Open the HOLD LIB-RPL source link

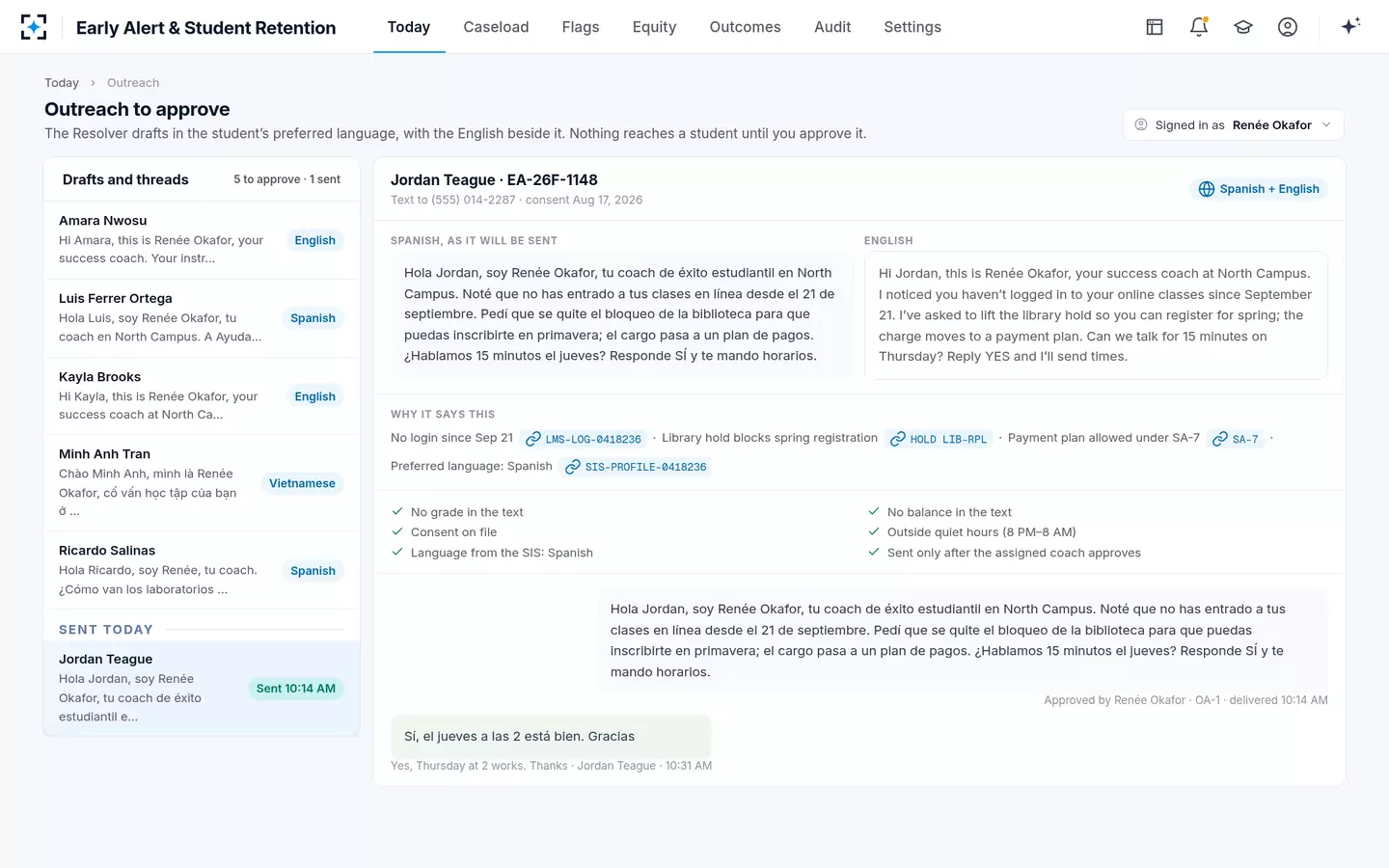click(x=939, y=439)
